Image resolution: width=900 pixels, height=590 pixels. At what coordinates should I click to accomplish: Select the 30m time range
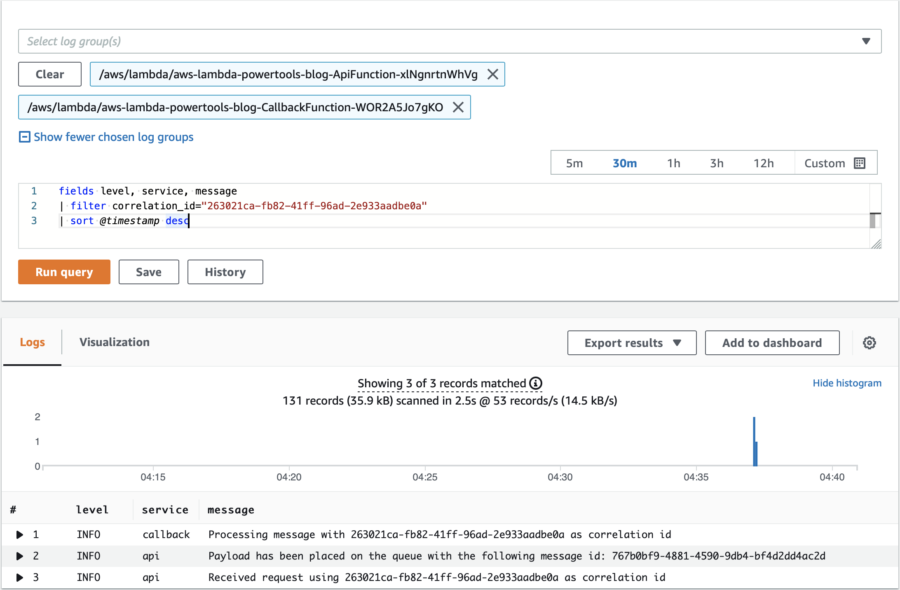click(624, 163)
